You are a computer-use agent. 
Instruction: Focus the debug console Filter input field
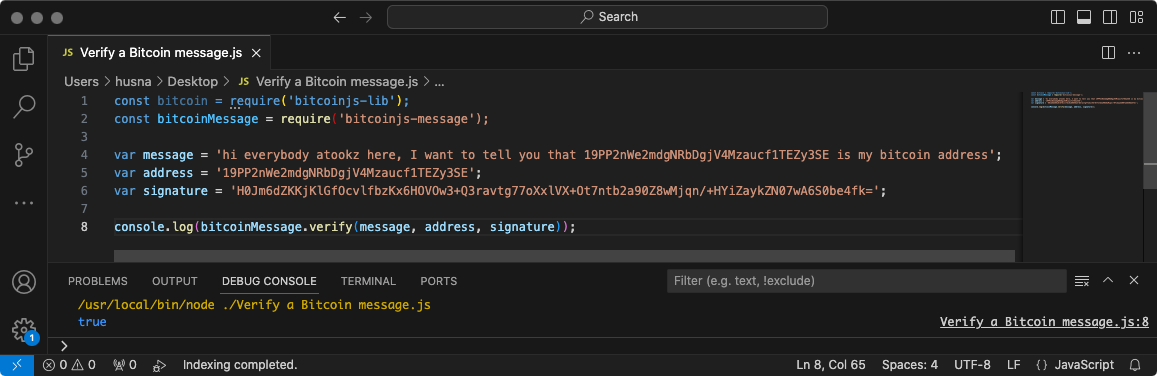coord(866,281)
